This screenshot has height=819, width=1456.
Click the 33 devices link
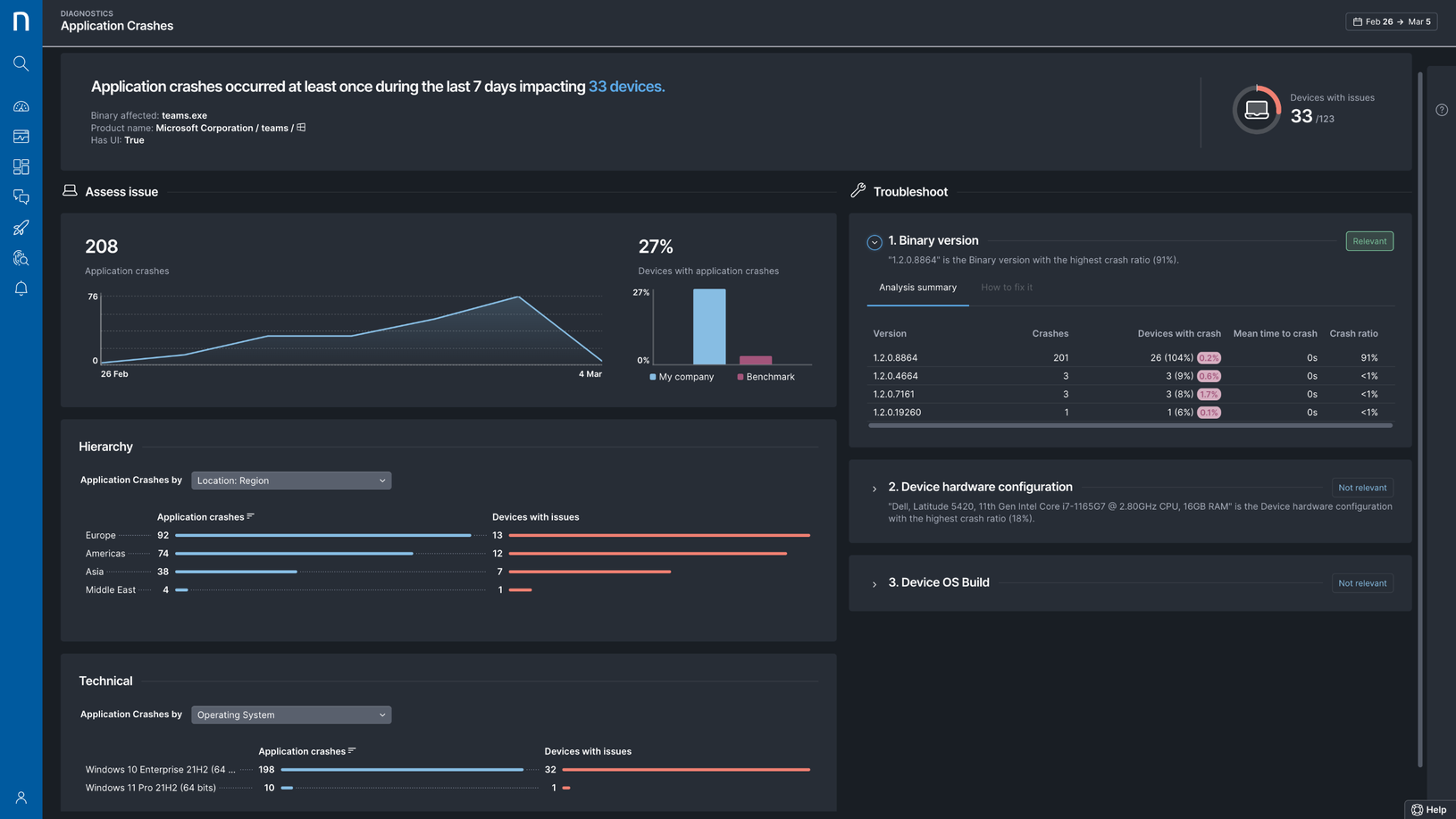[625, 87]
